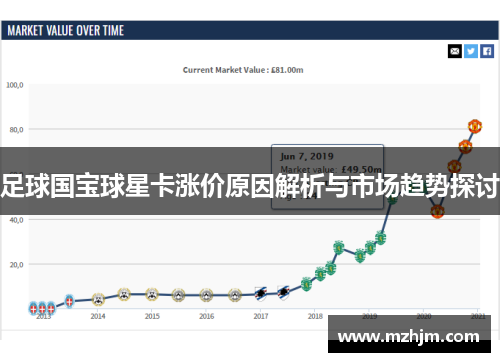Screen dimensions: 500x362
Task: Click the Chinese headline banner text
Action: point(250,185)
